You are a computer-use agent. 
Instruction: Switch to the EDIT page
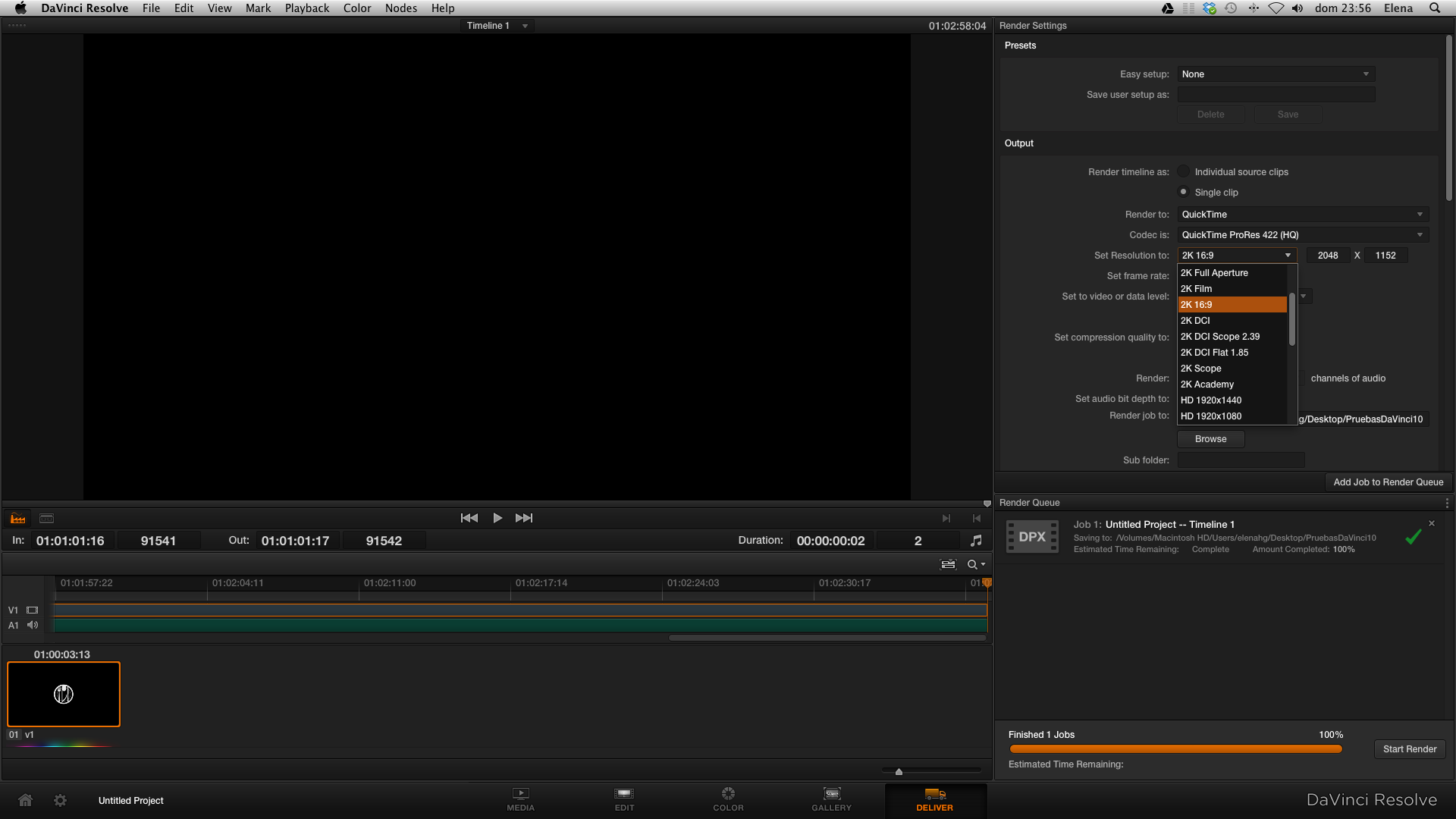click(x=624, y=799)
